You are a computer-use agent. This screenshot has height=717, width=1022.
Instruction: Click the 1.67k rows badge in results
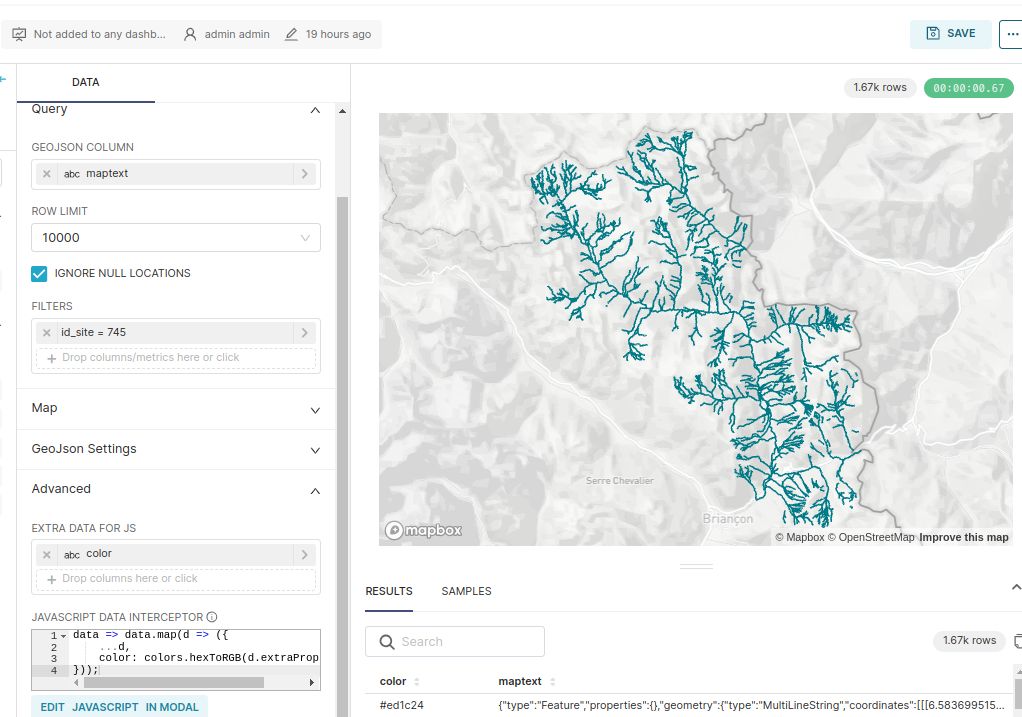969,641
